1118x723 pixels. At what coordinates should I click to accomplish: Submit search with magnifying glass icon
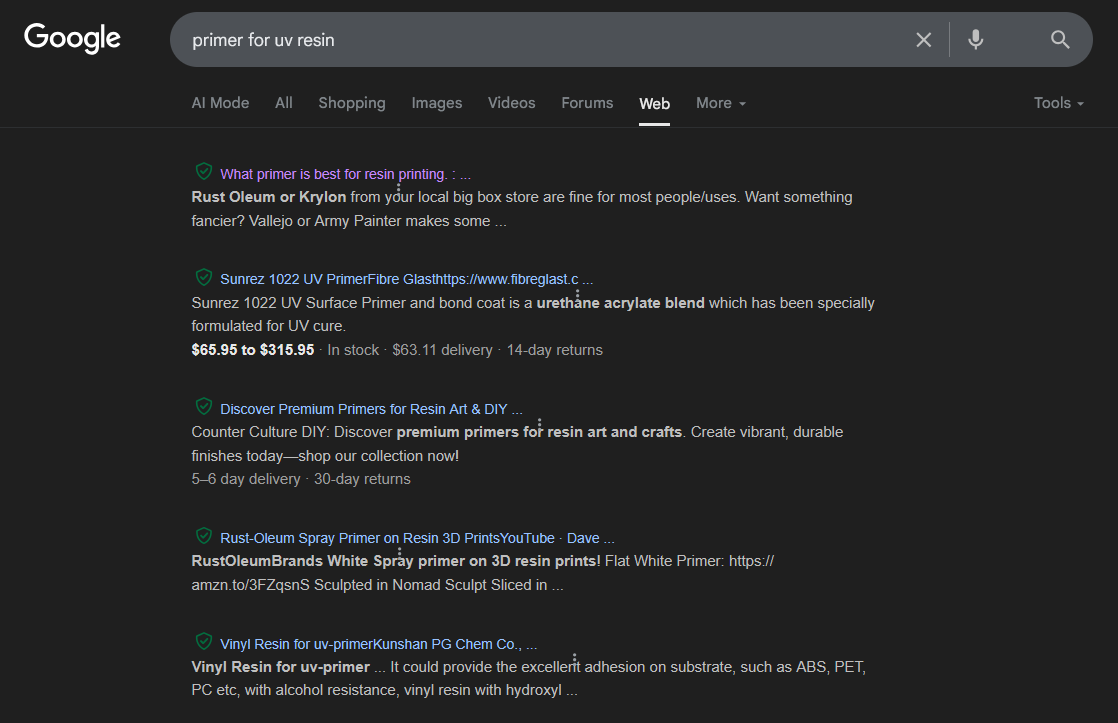pos(1060,40)
